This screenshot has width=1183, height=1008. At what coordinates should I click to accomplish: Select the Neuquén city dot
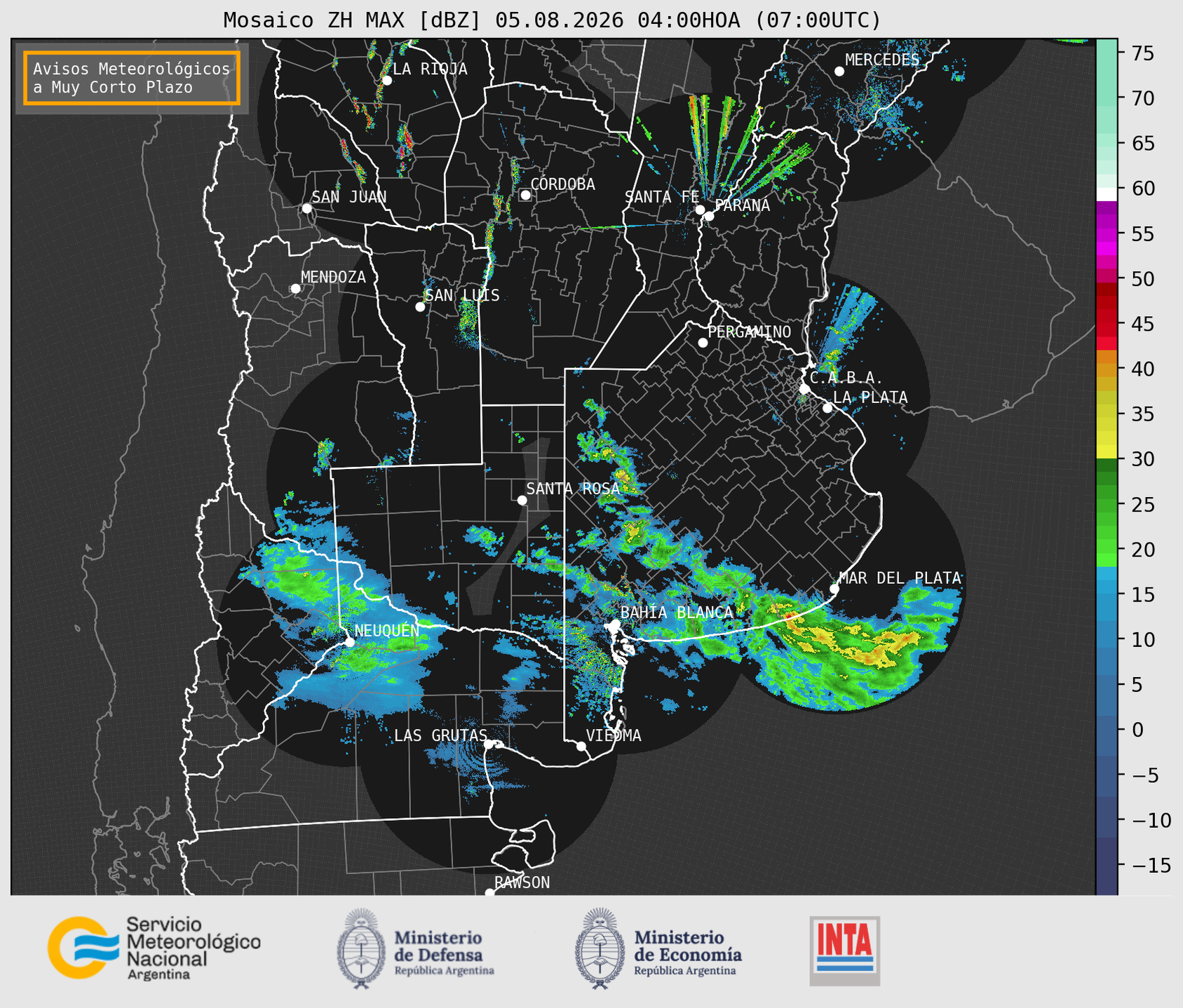coord(349,642)
